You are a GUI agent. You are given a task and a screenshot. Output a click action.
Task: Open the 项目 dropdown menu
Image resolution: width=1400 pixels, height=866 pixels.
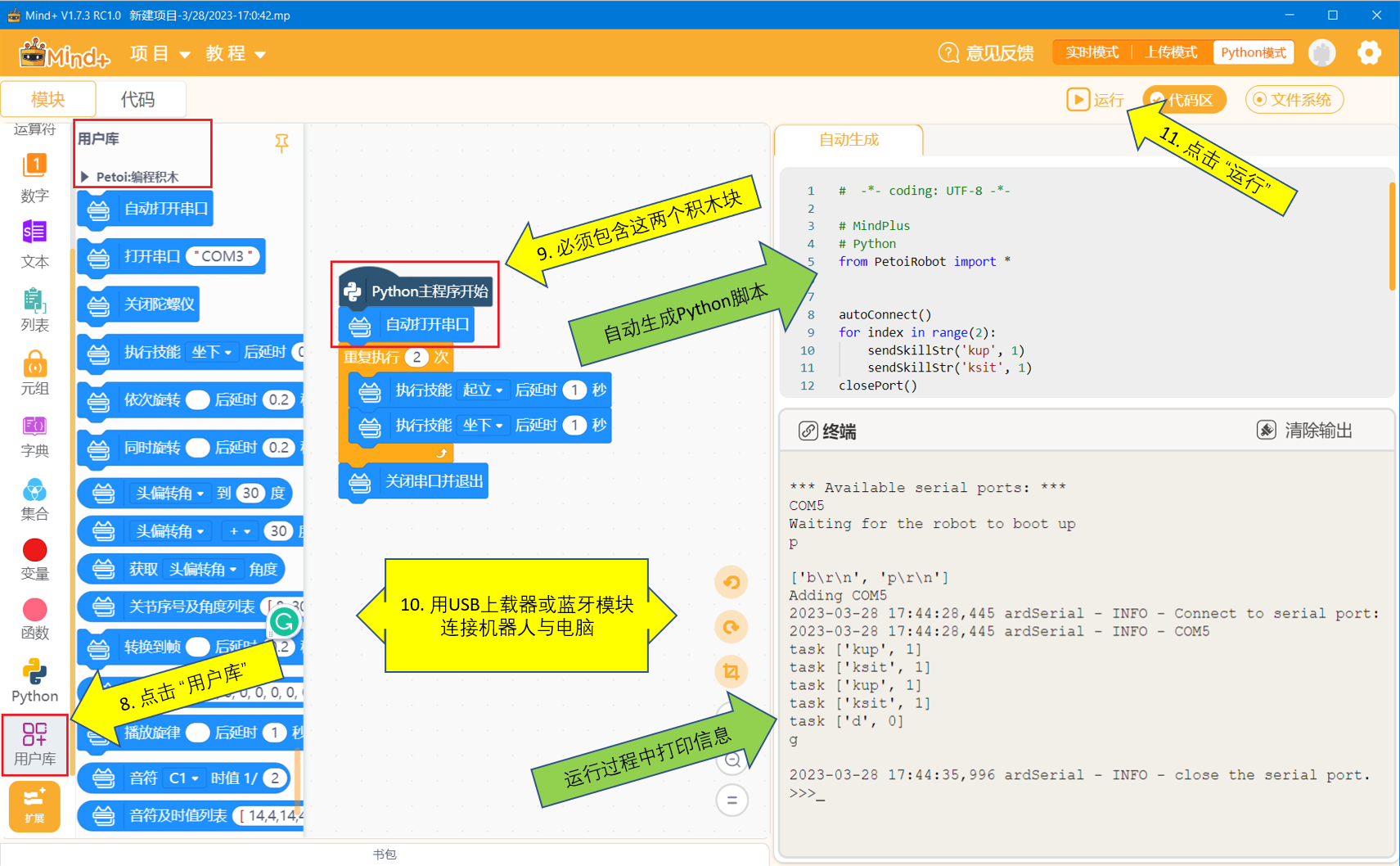(160, 54)
